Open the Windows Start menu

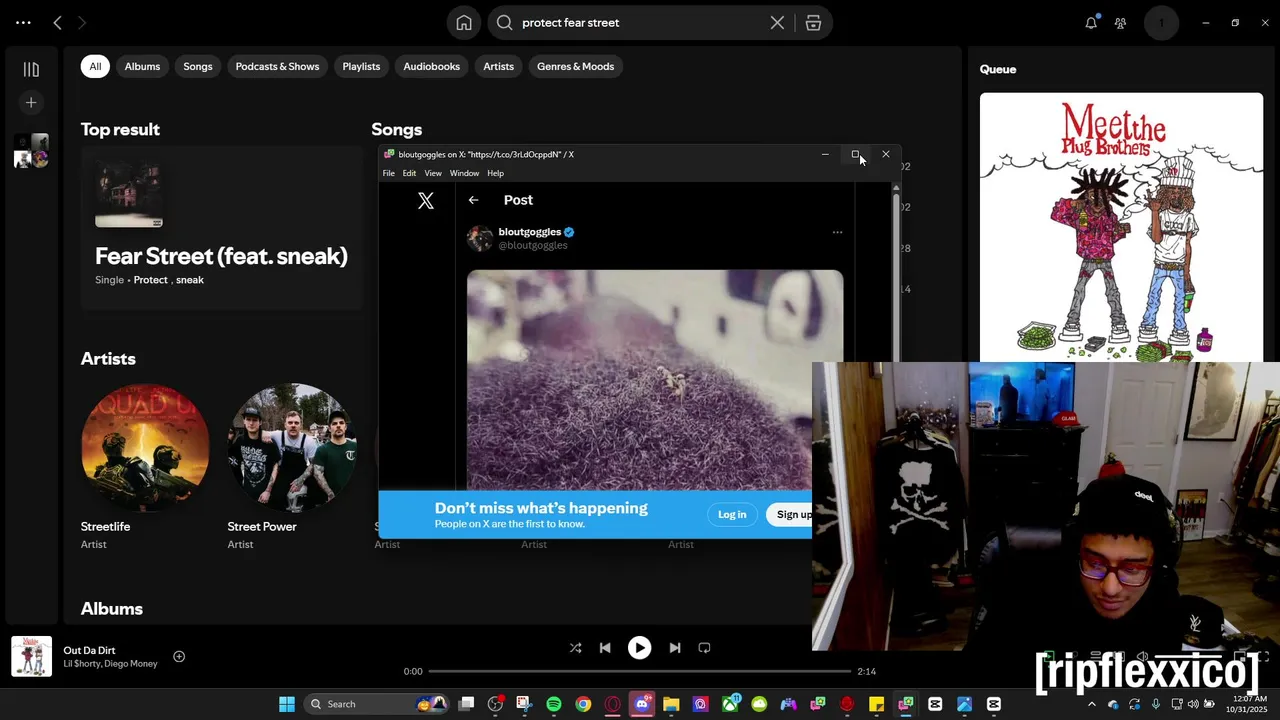coord(287,704)
